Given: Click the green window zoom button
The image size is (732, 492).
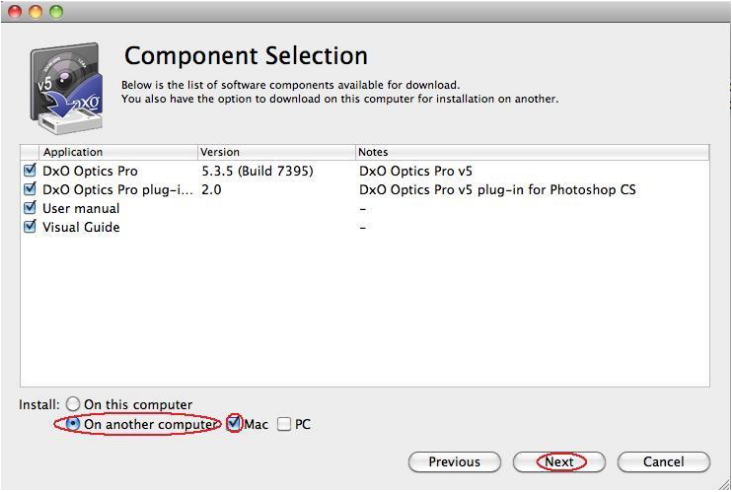Looking at the screenshot, I should click(x=55, y=11).
